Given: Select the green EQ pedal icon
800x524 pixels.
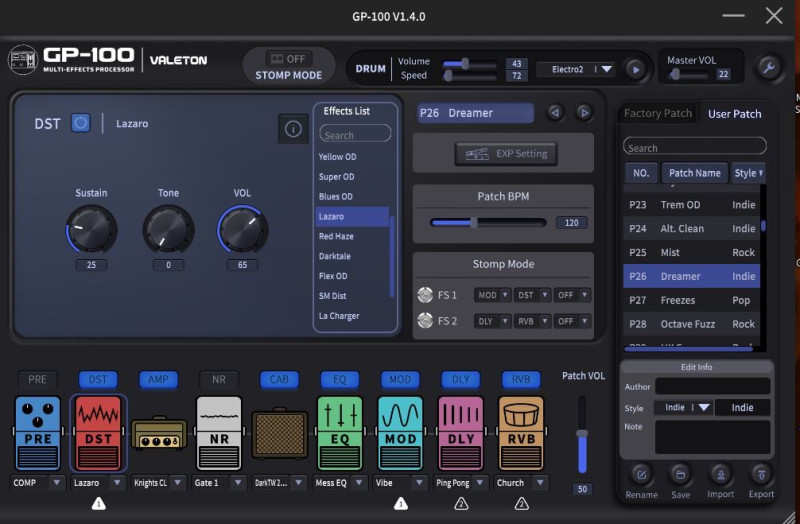Looking at the screenshot, I should [x=340, y=433].
